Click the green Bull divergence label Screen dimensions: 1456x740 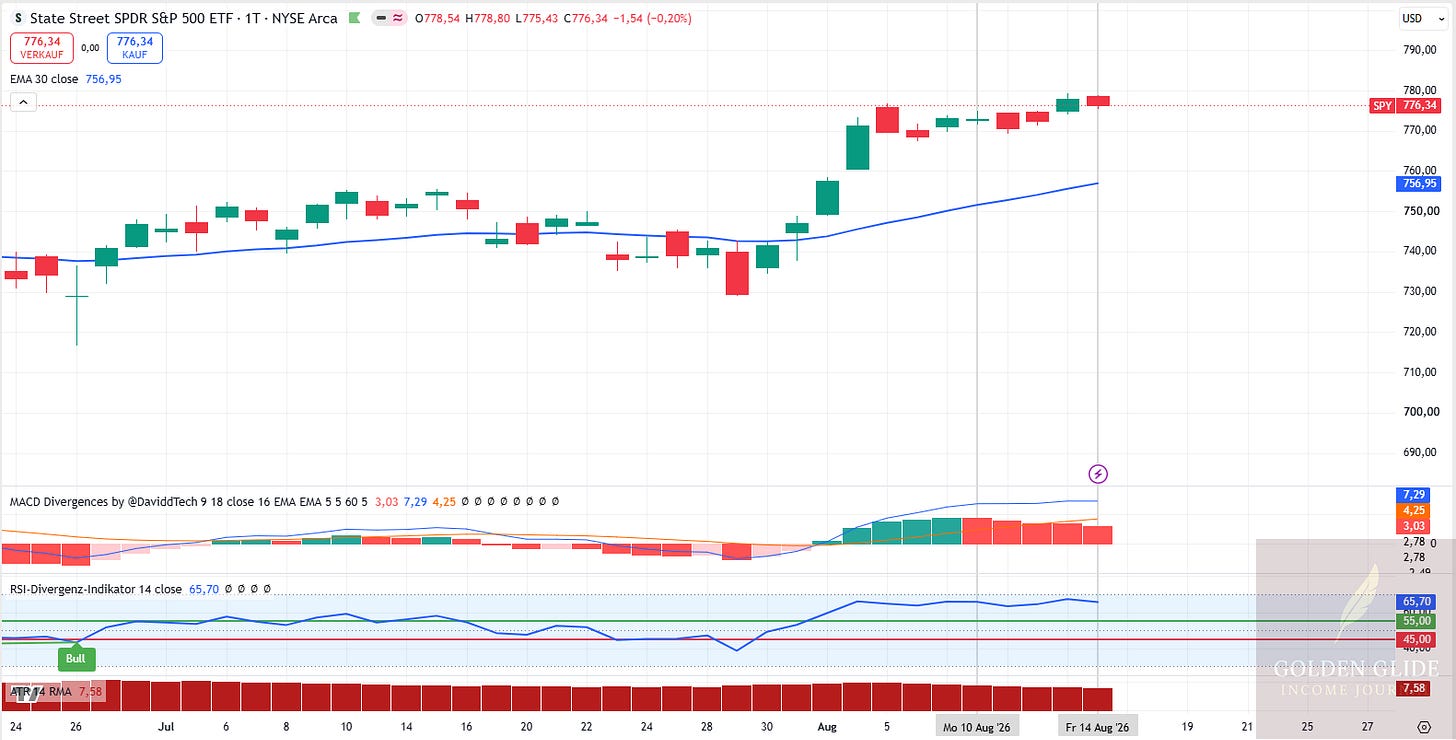tap(76, 658)
